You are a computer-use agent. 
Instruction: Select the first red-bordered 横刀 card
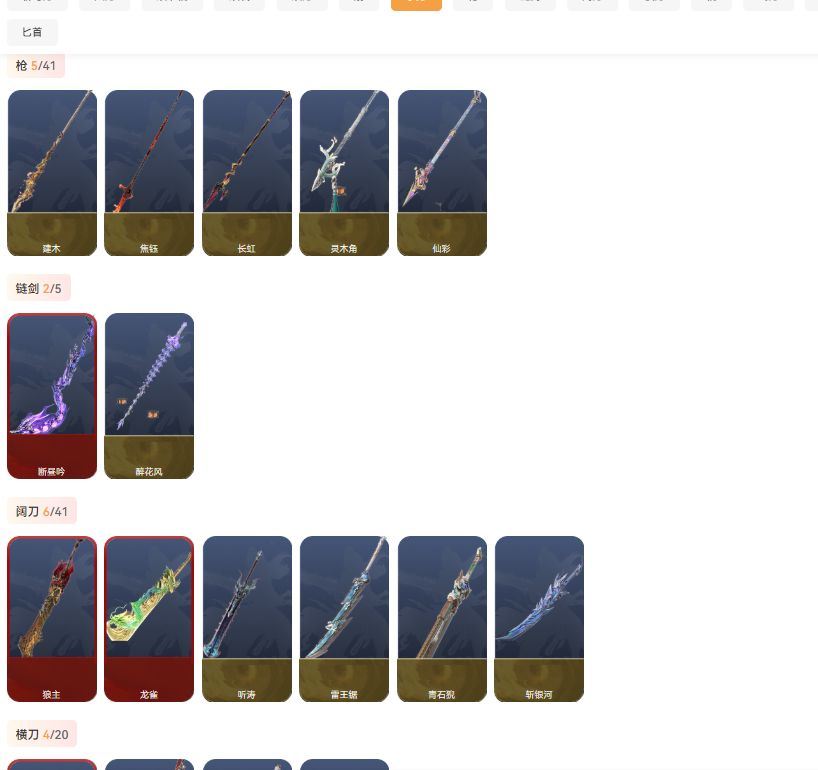[x=52, y=765]
